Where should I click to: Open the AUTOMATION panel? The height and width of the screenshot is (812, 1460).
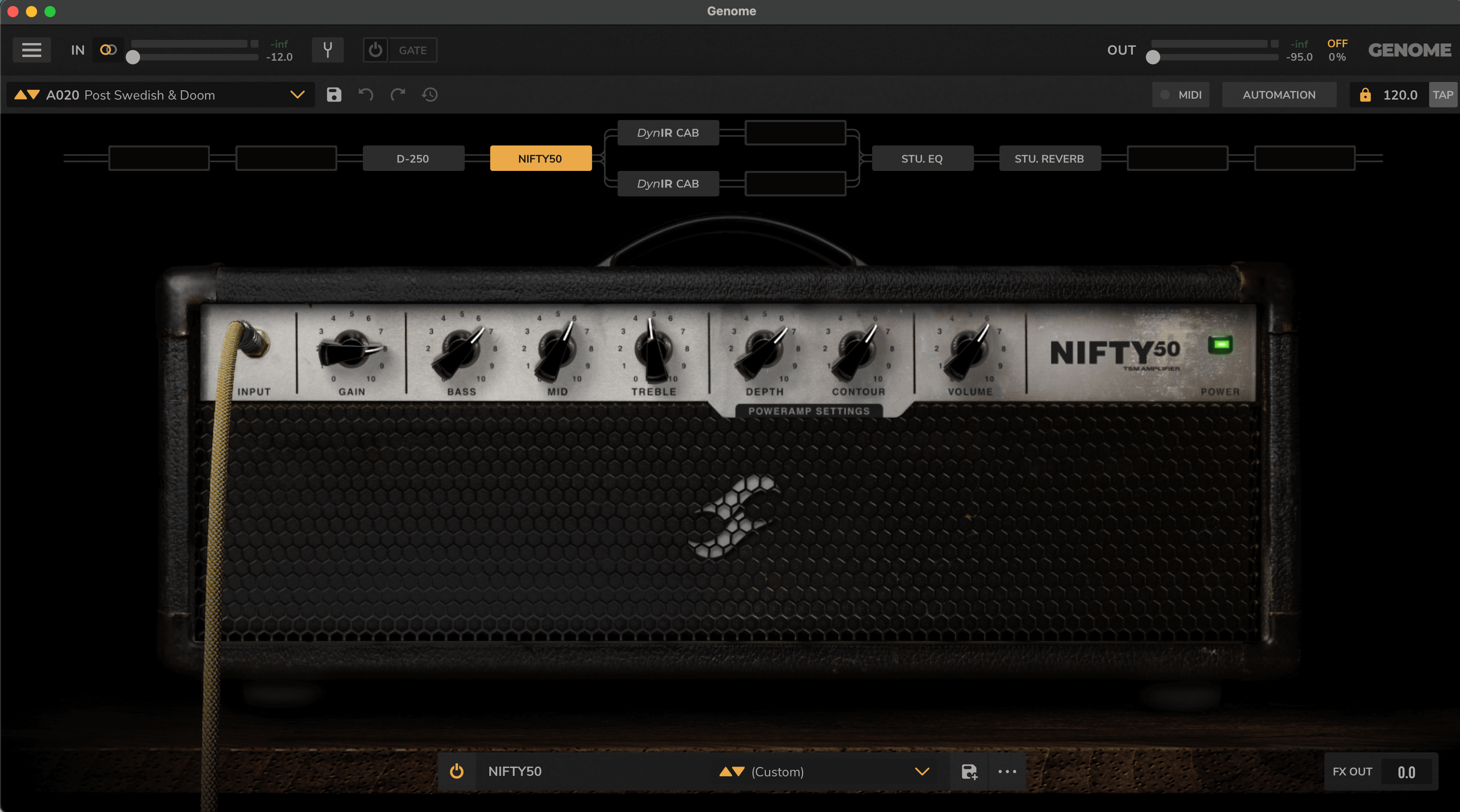click(1279, 94)
